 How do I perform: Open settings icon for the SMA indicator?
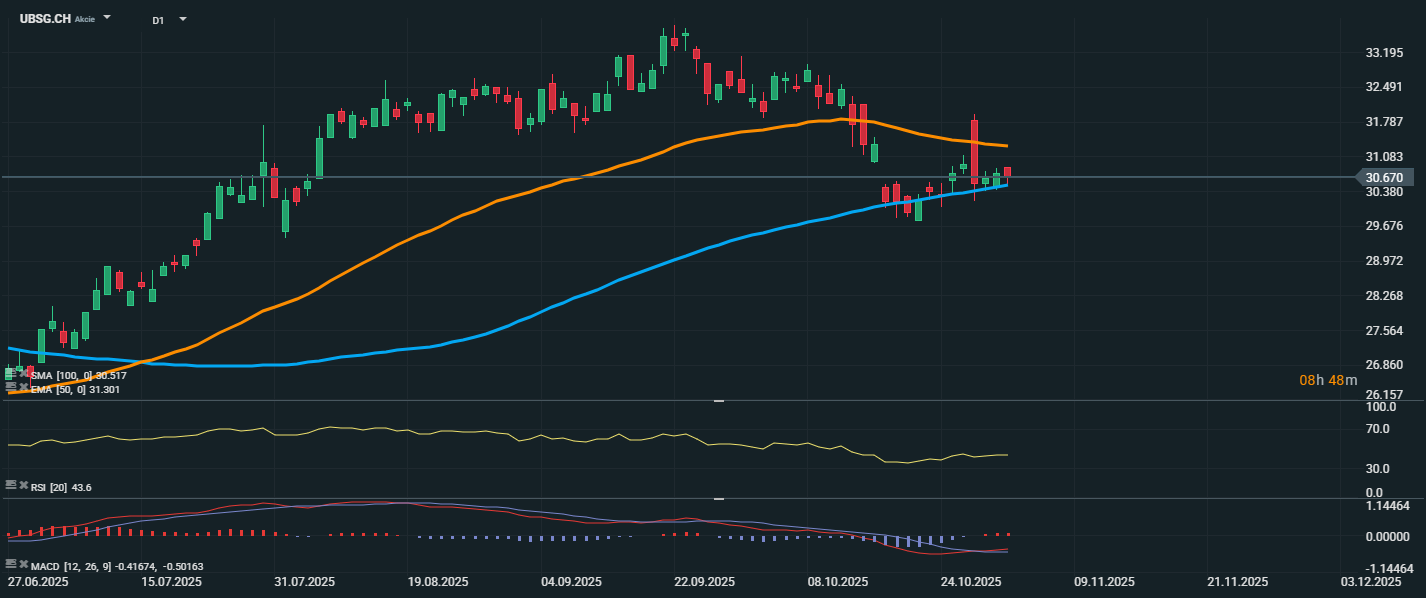pyautogui.click(x=11, y=374)
